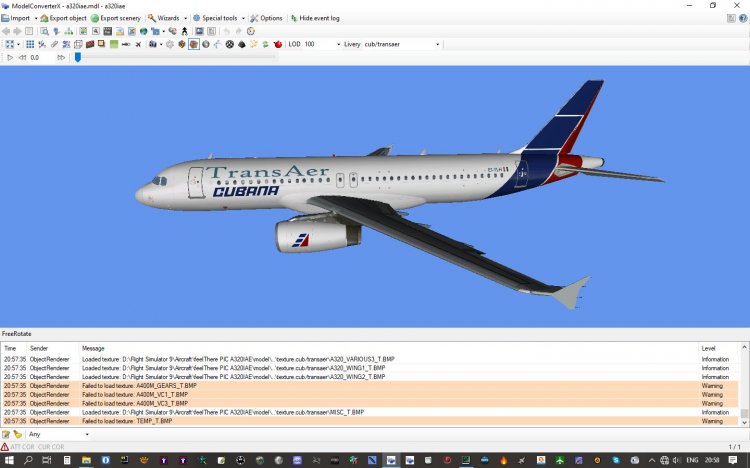Toggle the highlighted brown textured cube icon
Screen dimensions: 750x468
(x=194, y=44)
